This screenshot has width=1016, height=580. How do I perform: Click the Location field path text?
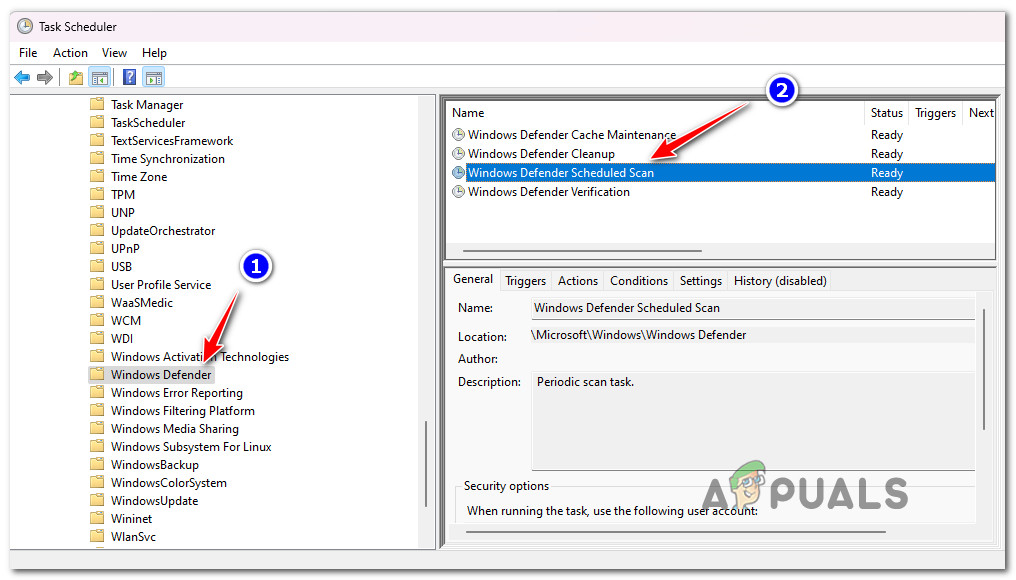pos(639,335)
